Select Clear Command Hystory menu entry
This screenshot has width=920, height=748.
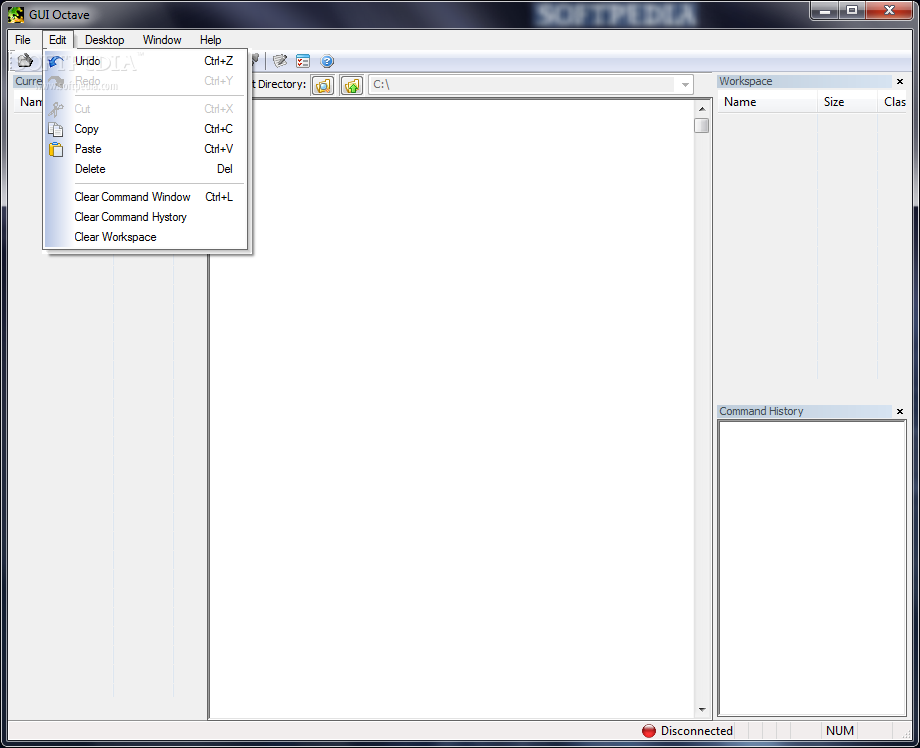tap(146, 217)
